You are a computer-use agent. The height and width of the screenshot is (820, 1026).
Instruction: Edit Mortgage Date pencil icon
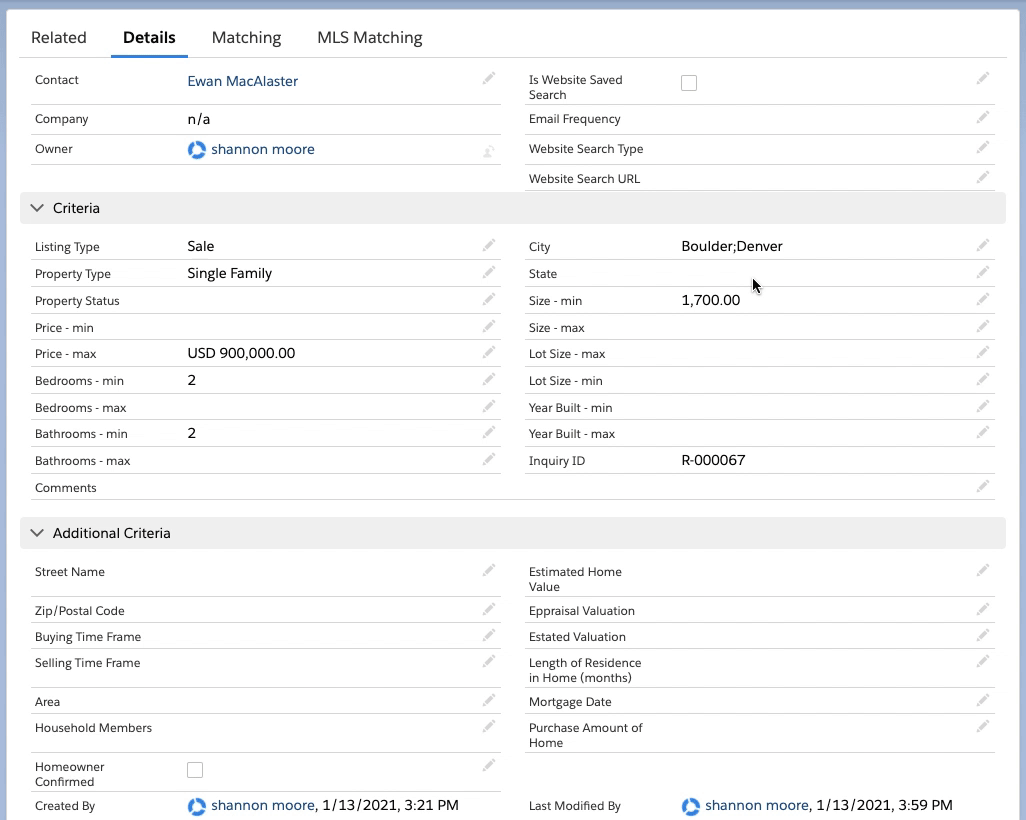click(983, 700)
